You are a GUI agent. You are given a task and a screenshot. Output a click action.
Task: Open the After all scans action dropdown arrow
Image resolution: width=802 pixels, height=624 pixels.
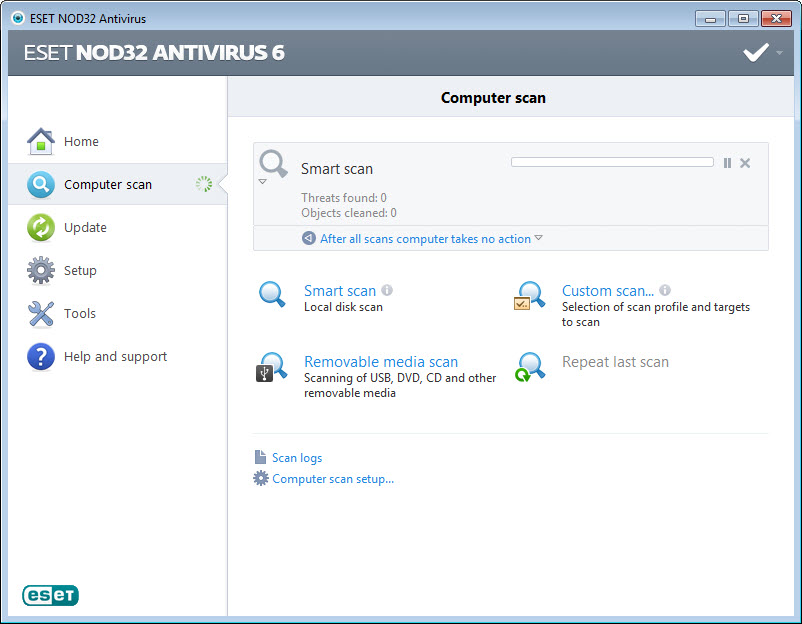tap(538, 238)
